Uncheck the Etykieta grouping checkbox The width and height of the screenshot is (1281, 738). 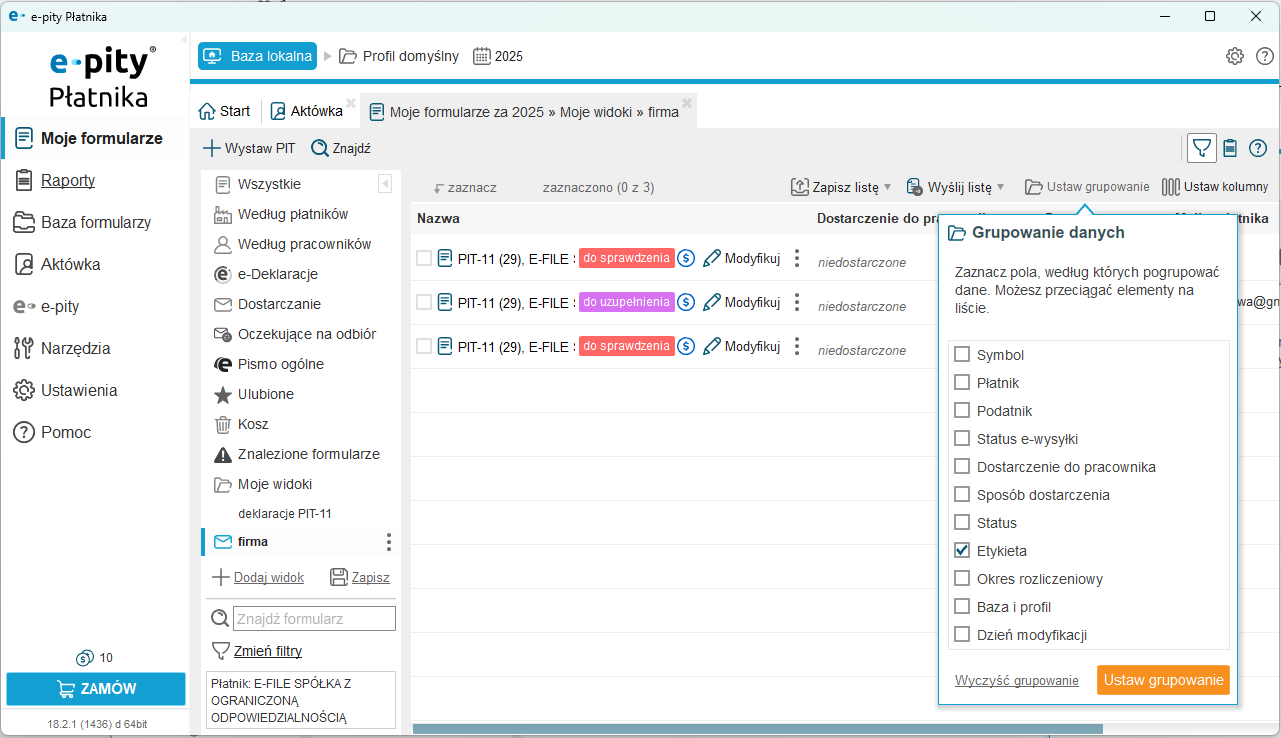962,551
